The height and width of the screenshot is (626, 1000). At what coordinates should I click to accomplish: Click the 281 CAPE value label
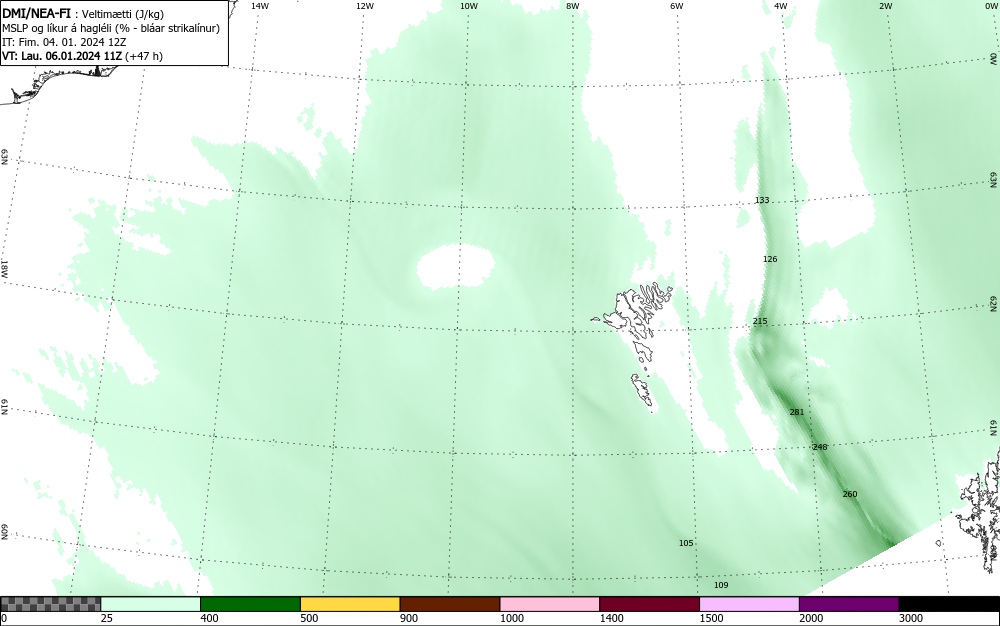tap(797, 412)
